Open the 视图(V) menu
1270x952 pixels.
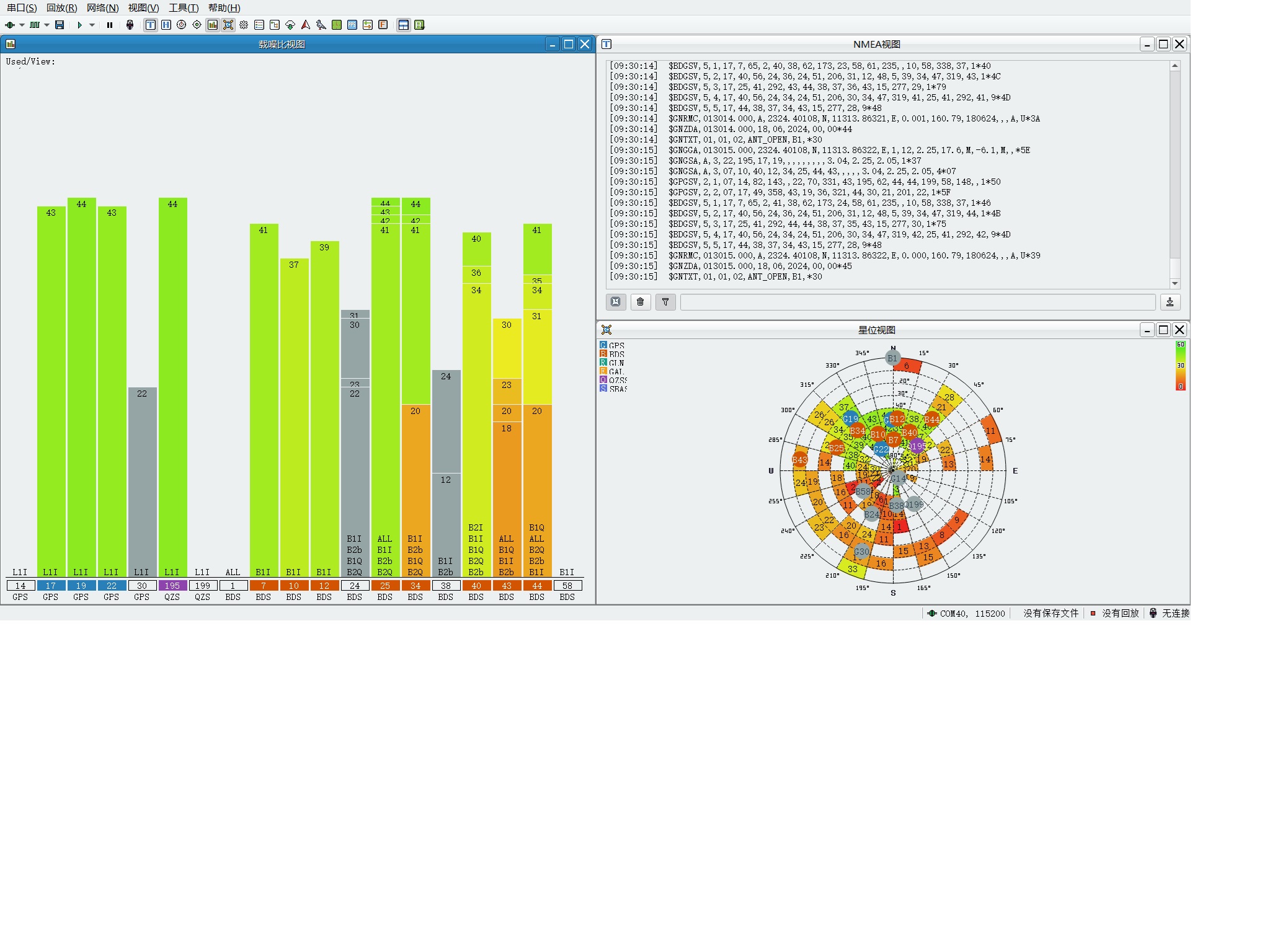click(x=143, y=8)
